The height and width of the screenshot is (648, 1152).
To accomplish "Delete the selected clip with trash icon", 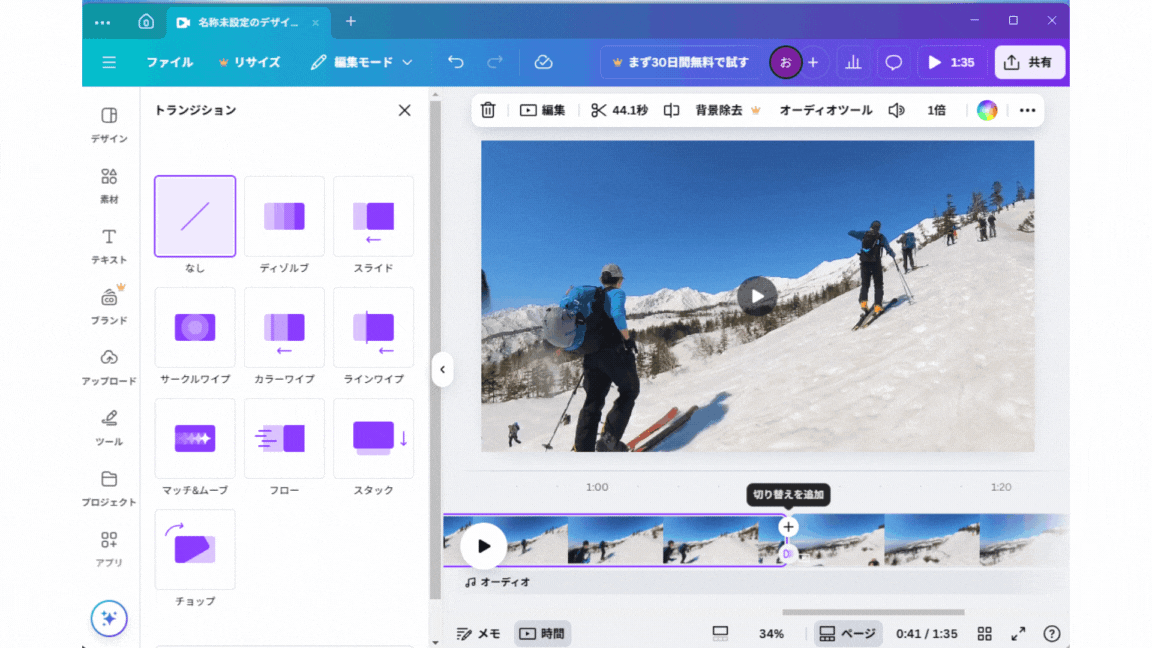I will (488, 110).
